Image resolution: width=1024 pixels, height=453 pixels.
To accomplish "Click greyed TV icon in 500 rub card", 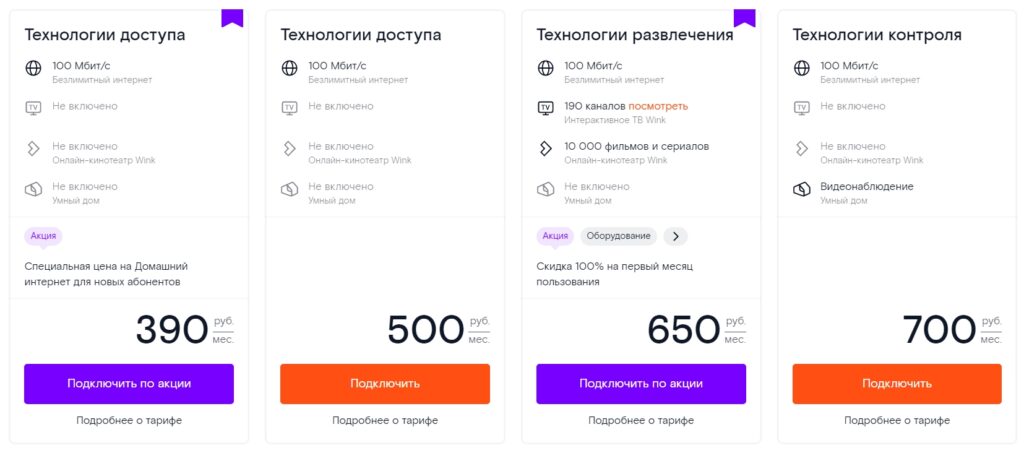I will click(x=289, y=108).
